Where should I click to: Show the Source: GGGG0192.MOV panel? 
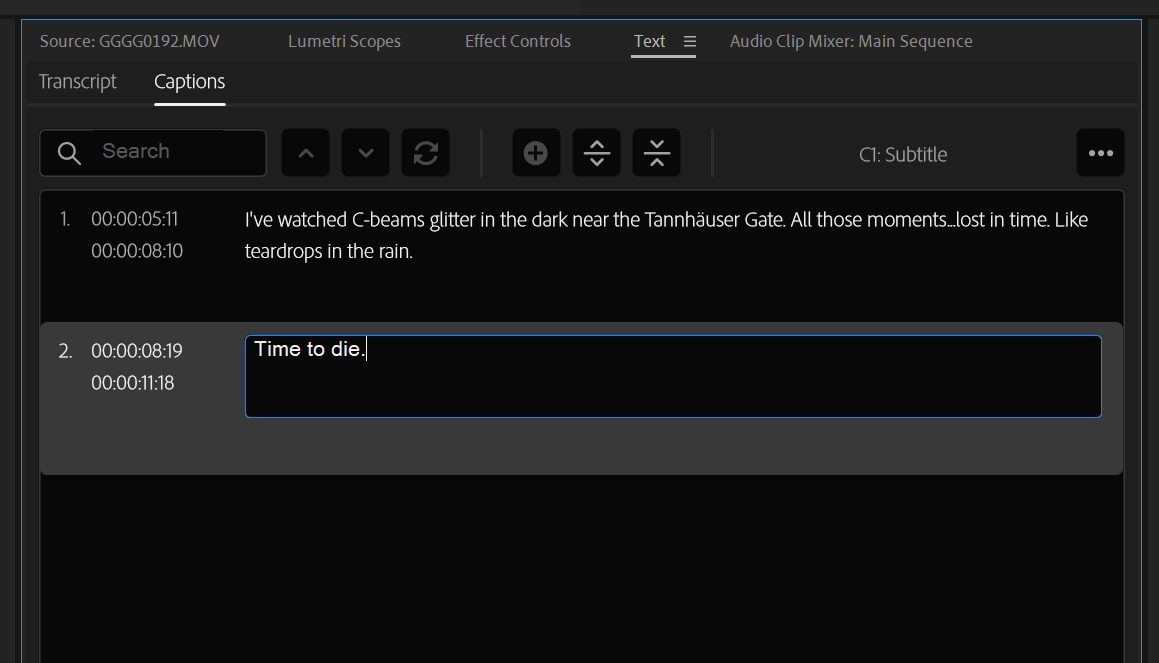(130, 42)
